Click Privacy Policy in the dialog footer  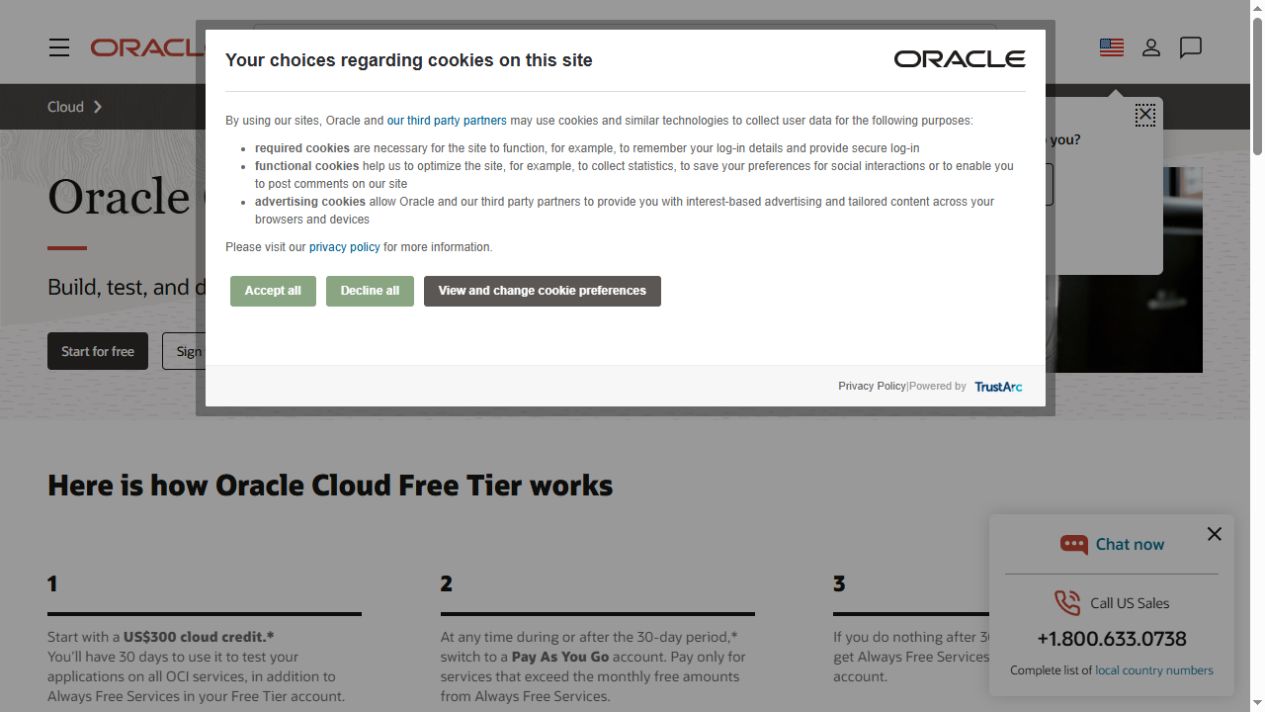click(871, 386)
